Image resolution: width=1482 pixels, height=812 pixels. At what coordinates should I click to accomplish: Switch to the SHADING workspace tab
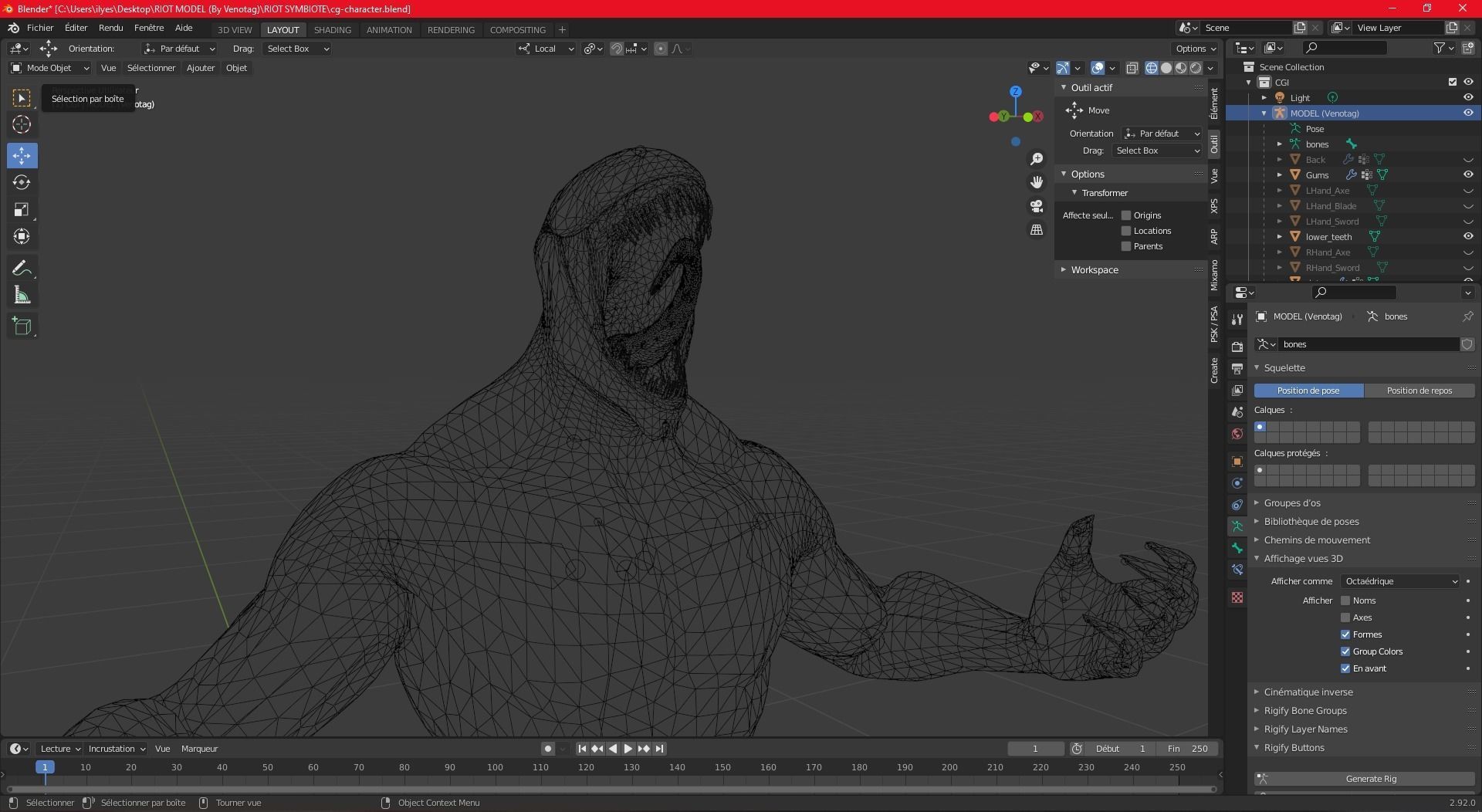coord(333,30)
